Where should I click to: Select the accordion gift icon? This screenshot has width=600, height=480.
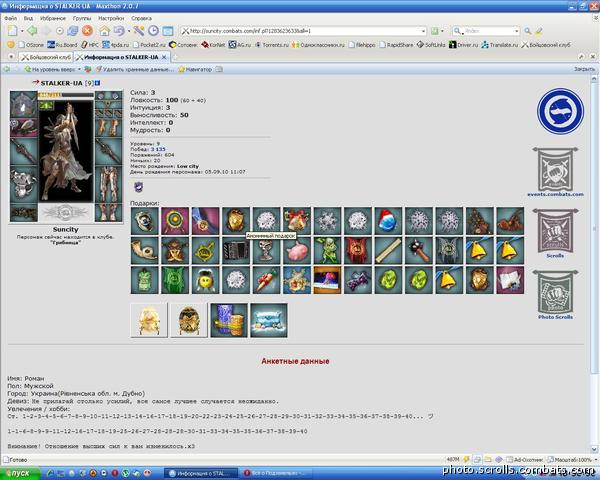click(x=236, y=250)
